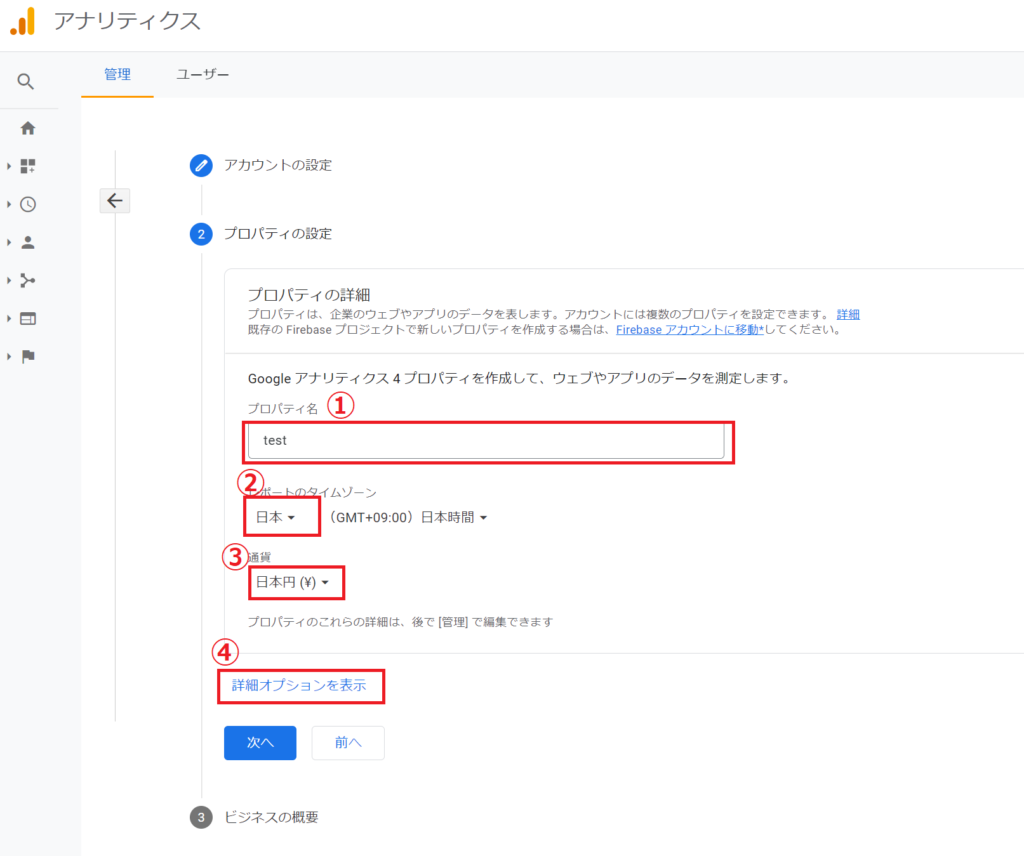
Task: Open the behavior layout icon in sidebar
Action: 27,319
